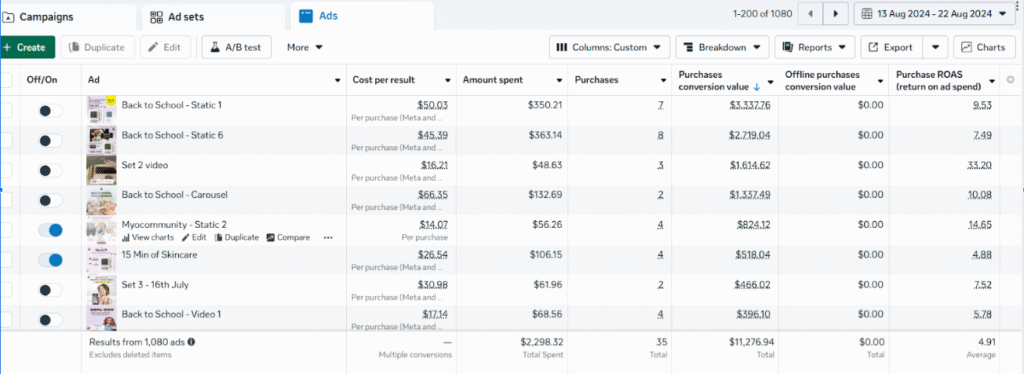Open the Back to School - Static 1 thumbnail
1024x374 pixels.
tap(102, 111)
